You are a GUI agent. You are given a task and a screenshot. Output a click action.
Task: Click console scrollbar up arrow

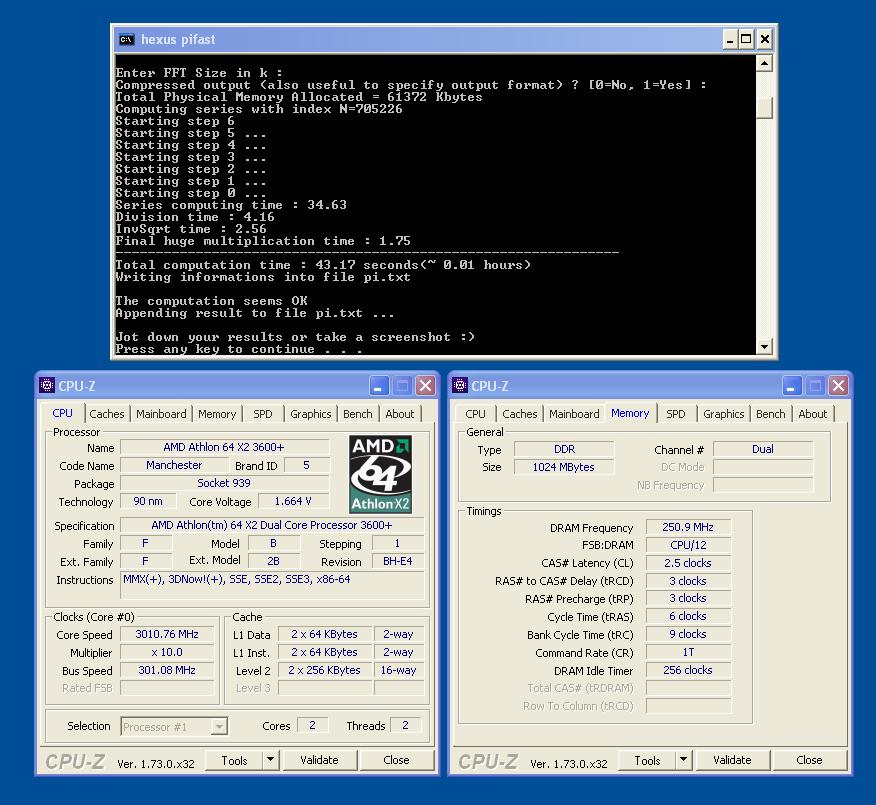pos(764,63)
